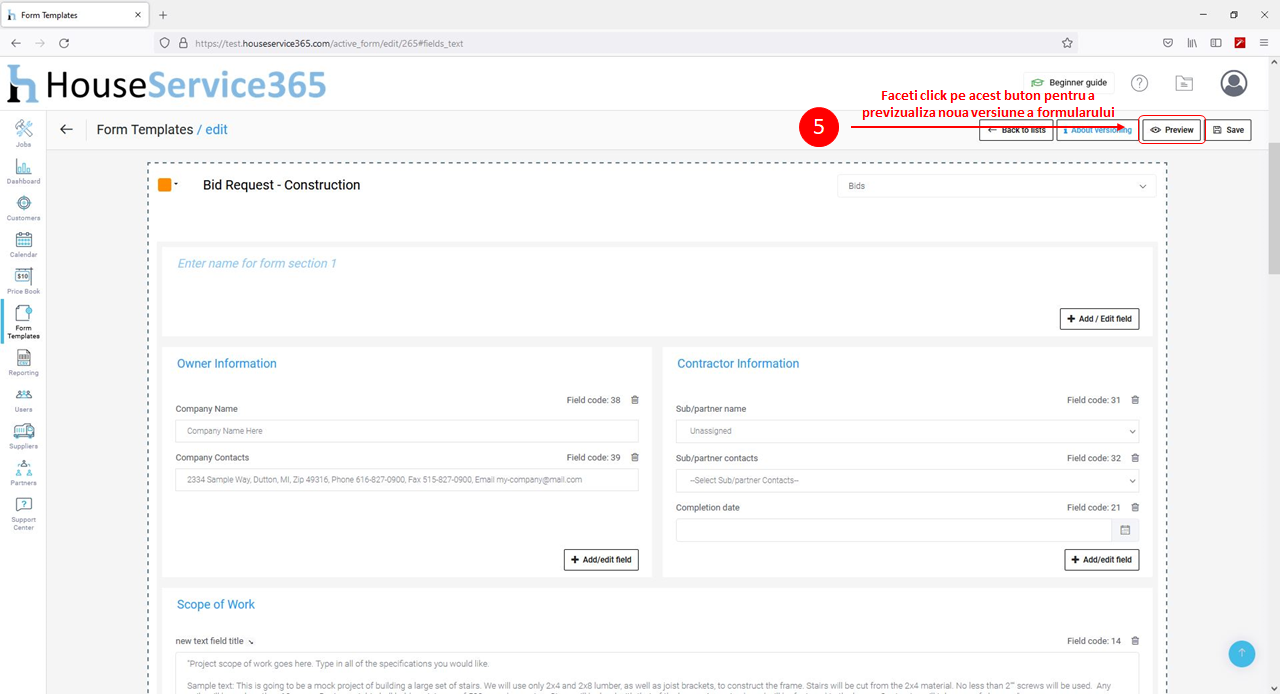Screen dimensions: 1280x694
Task: Save the form template
Action: [x=1228, y=130]
